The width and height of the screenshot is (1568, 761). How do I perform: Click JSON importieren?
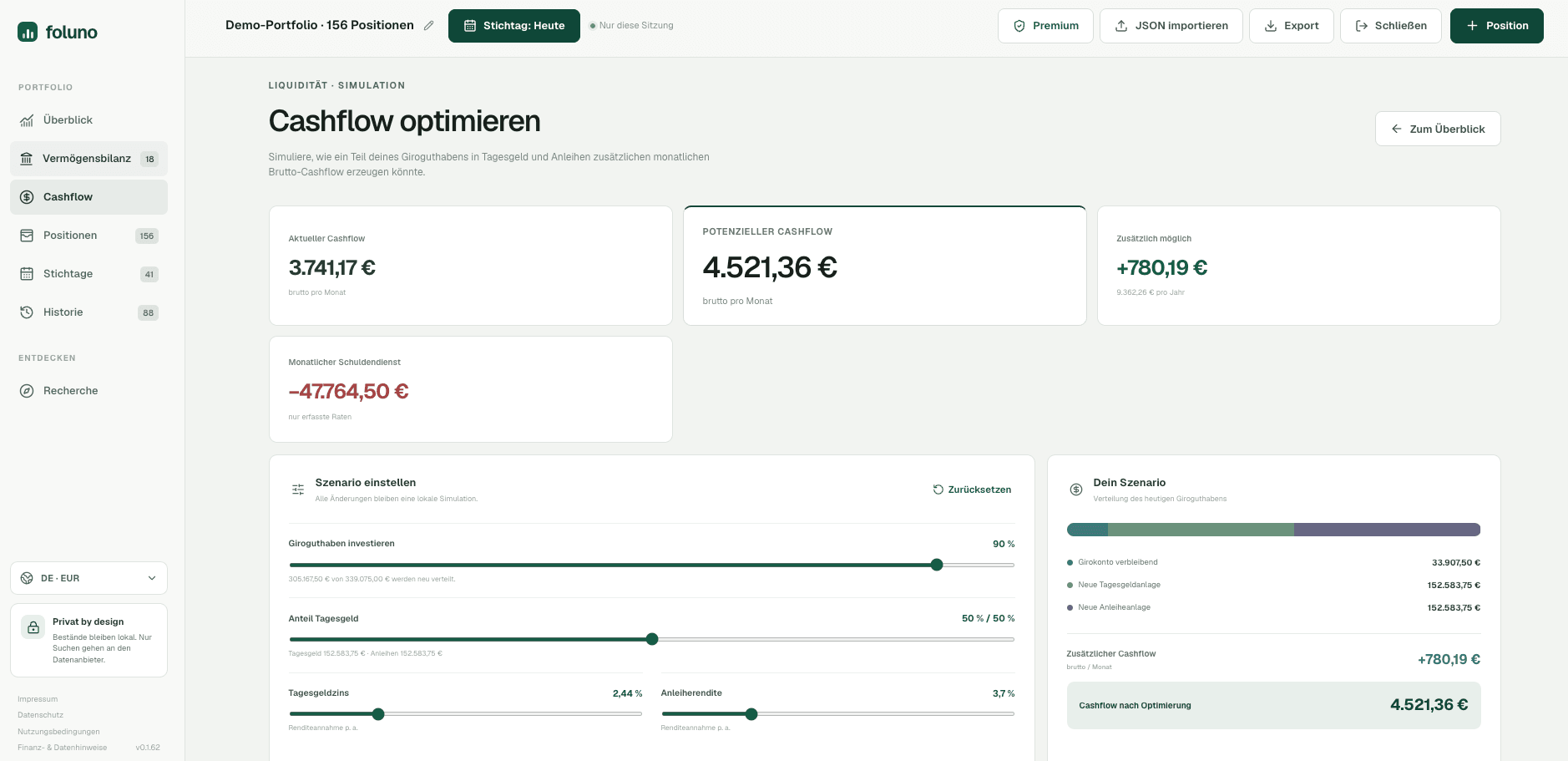(1171, 26)
